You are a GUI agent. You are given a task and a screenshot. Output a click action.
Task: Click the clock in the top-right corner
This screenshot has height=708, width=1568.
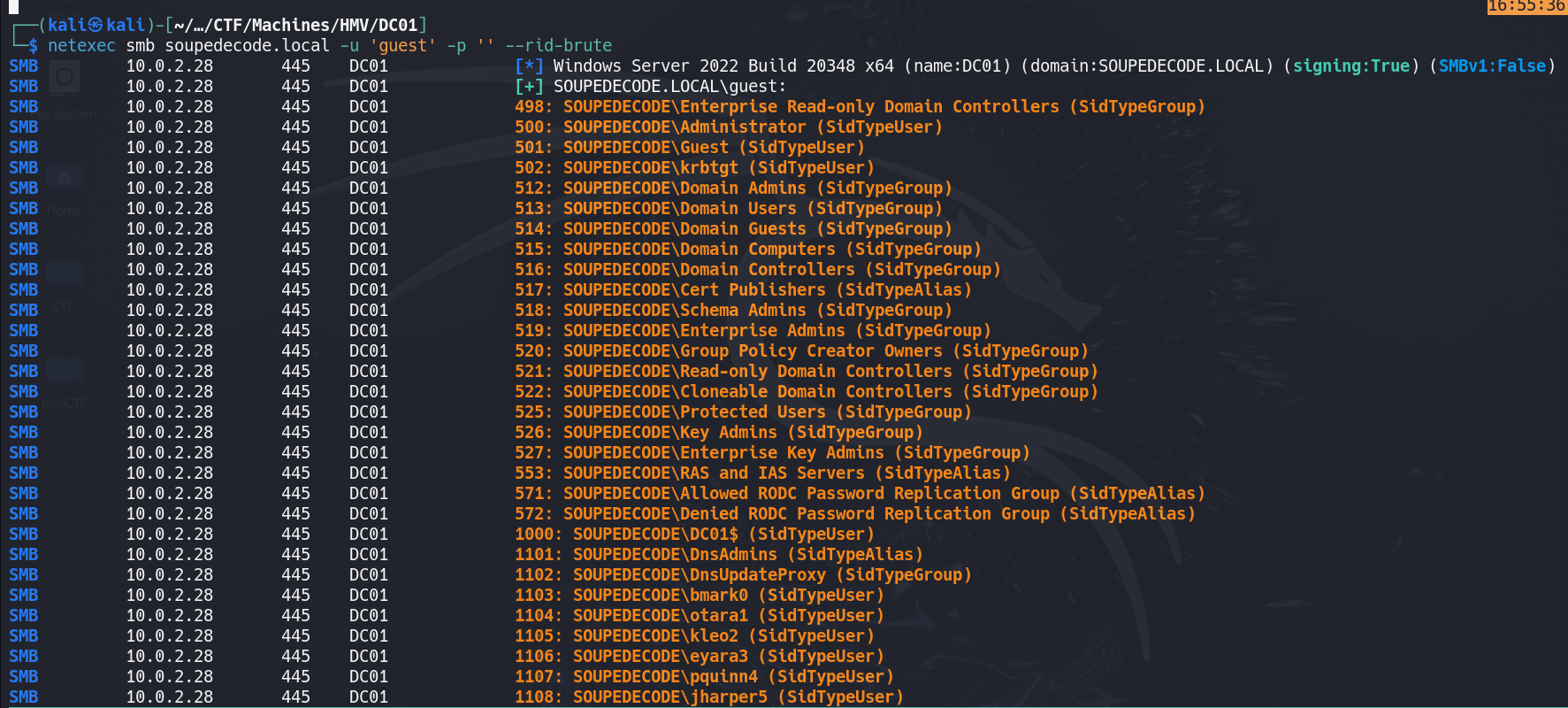coord(1526,6)
